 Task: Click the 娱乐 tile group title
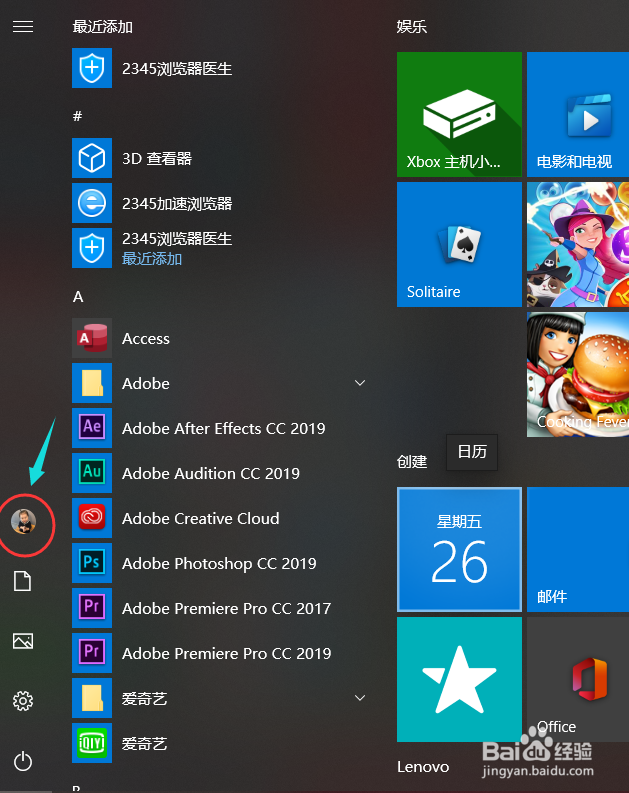412,26
